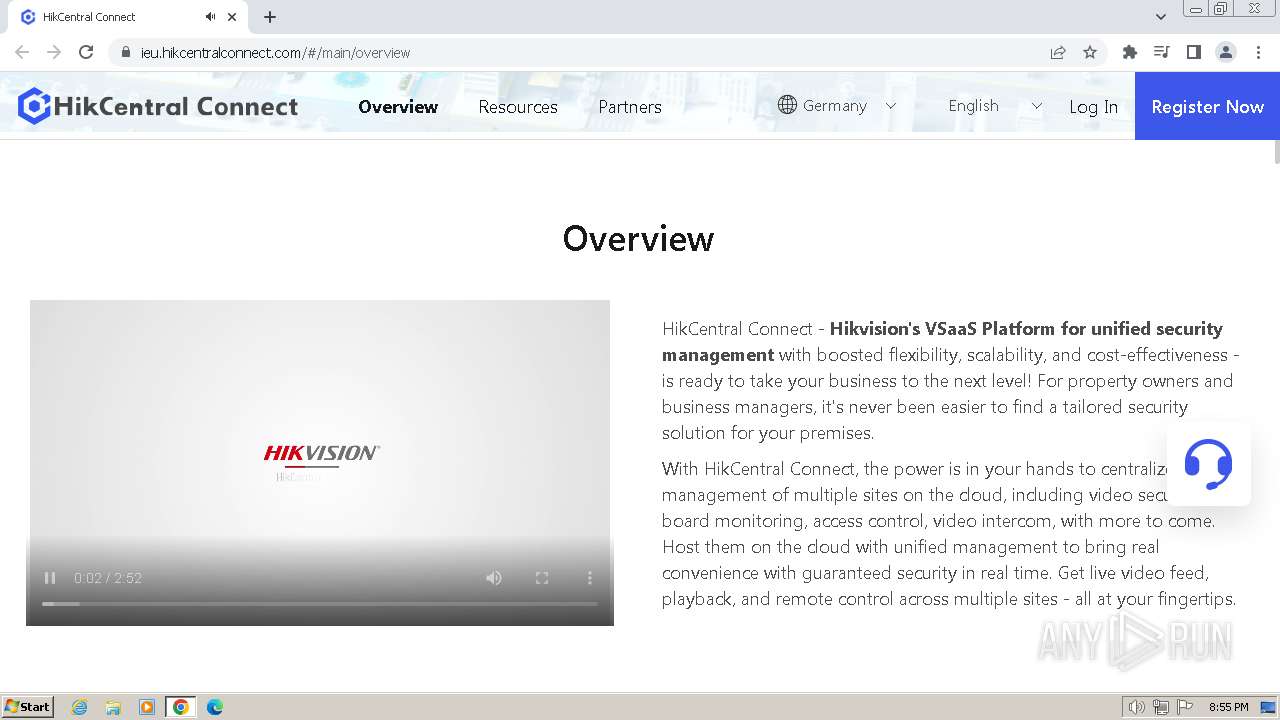Image resolution: width=1280 pixels, height=720 pixels.
Task: Click the 8:55 PM system clock
Action: coord(1228,707)
